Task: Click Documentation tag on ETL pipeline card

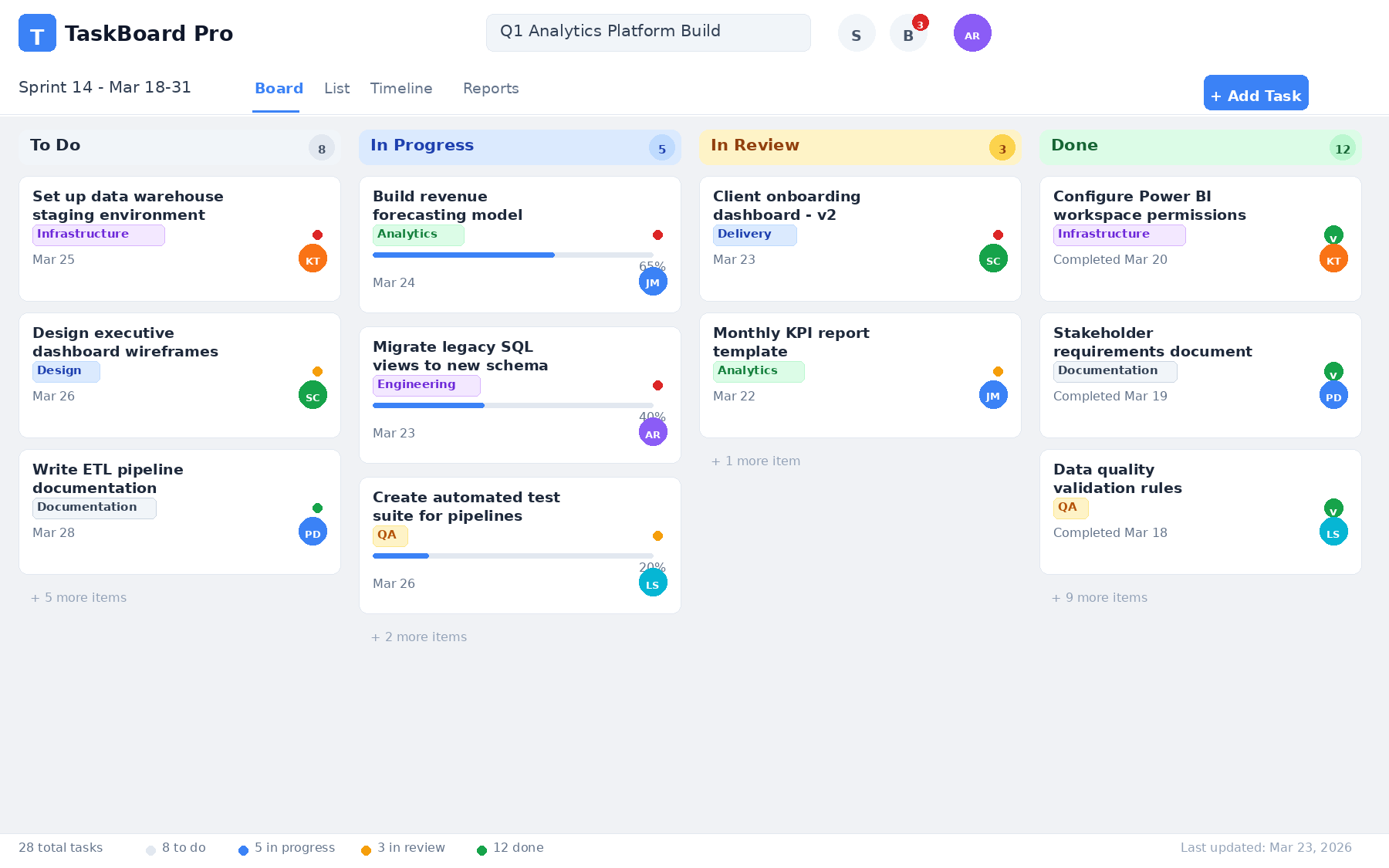Action: 94,508
